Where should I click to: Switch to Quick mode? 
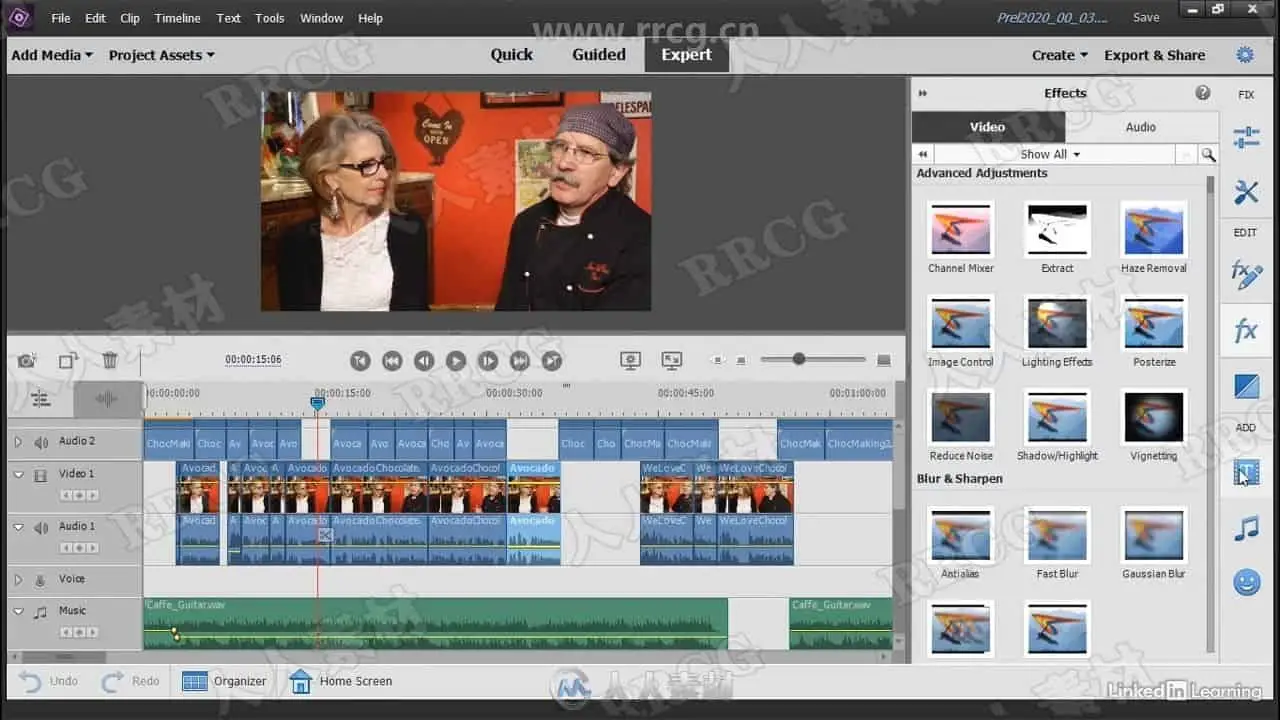pos(511,55)
